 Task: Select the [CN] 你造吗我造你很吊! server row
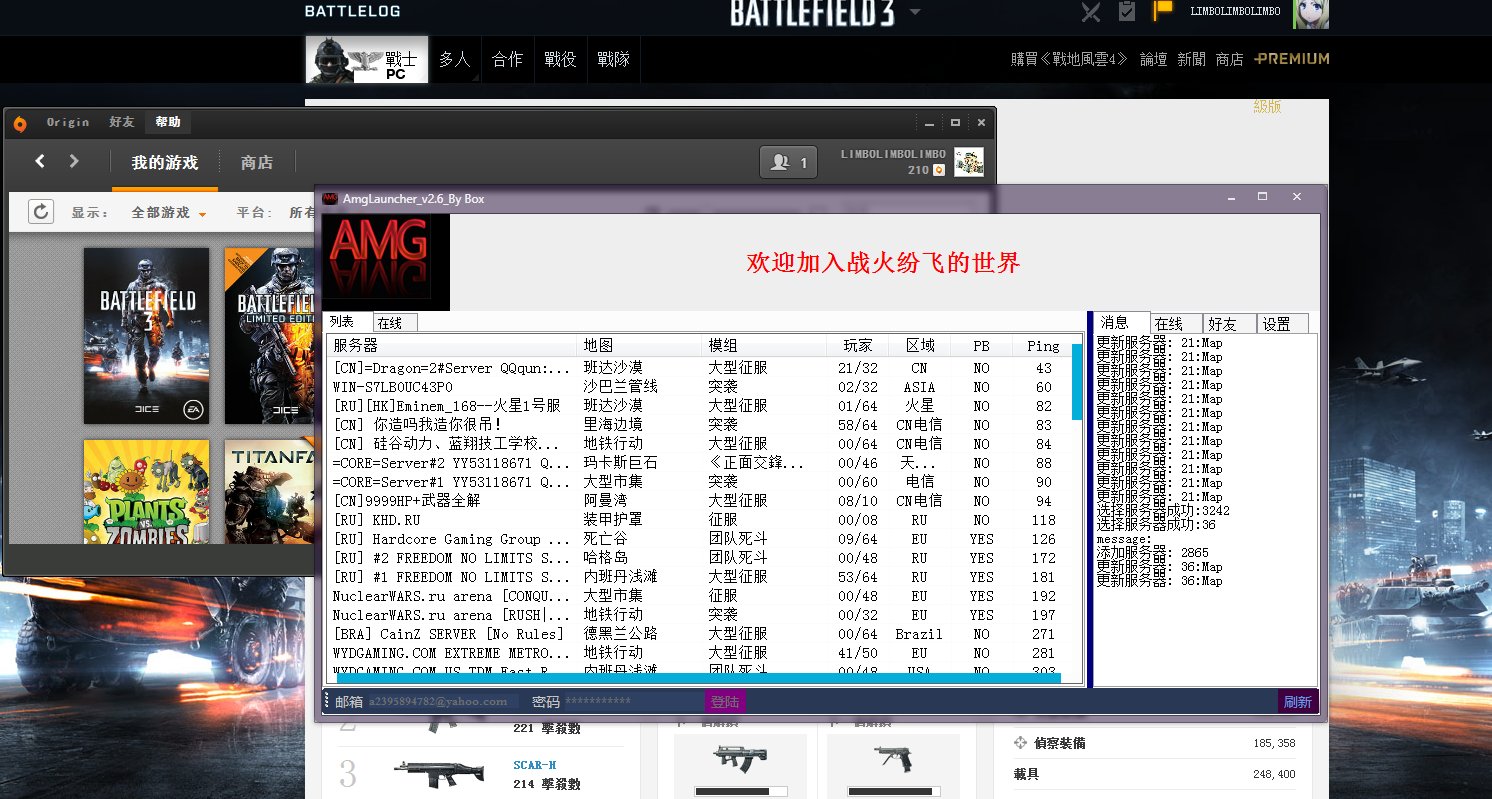(x=700, y=425)
